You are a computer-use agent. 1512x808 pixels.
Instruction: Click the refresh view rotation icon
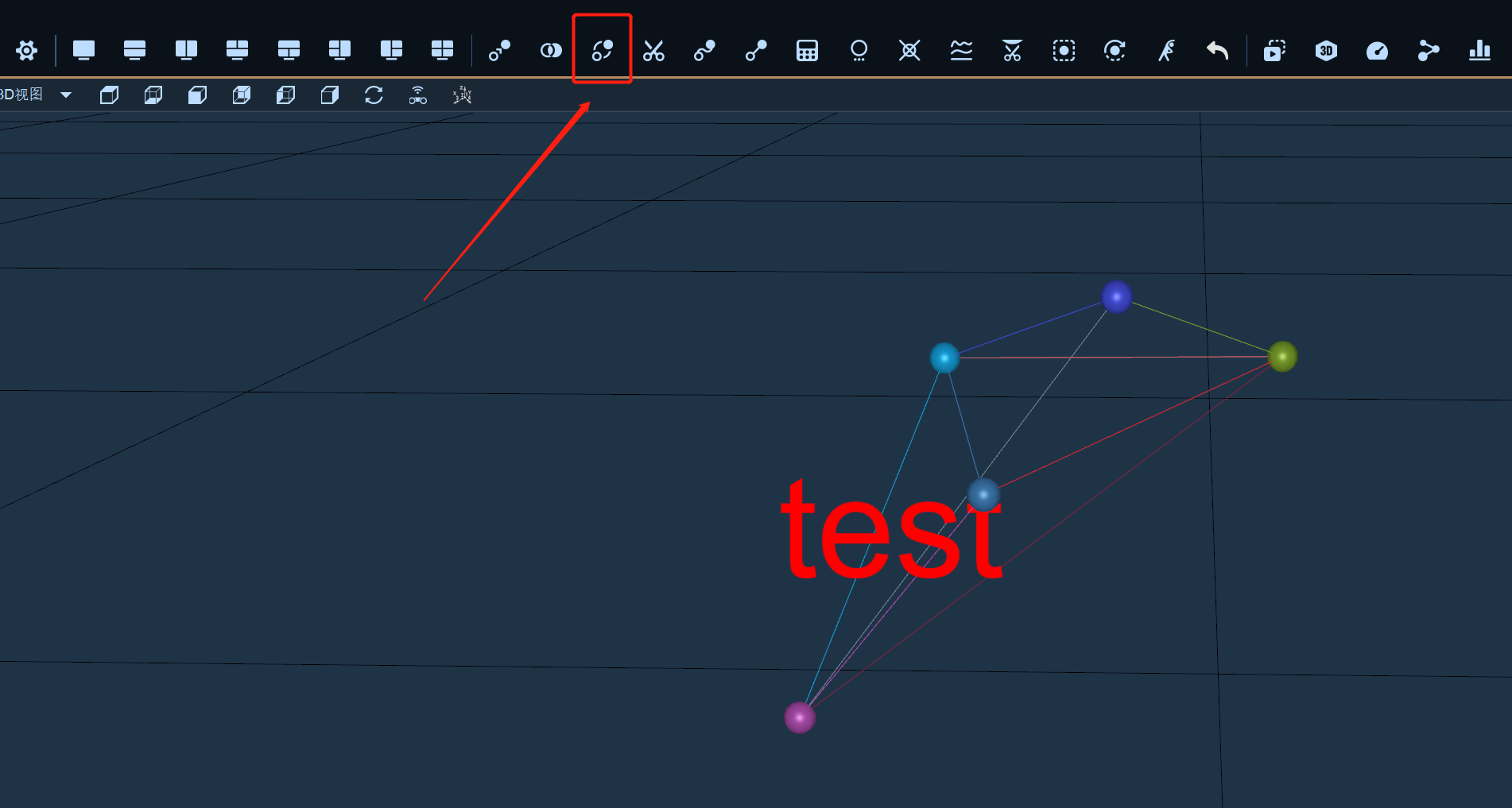click(374, 95)
